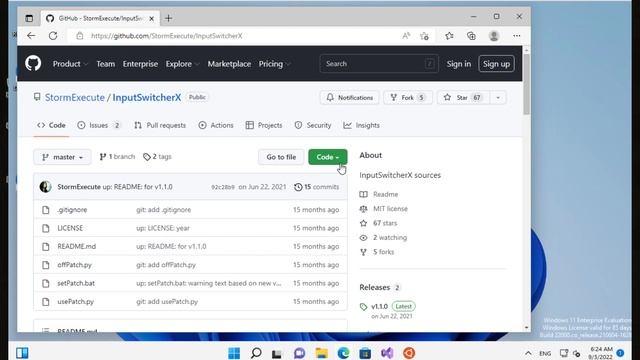This screenshot has width=640, height=360.
Task: View the 2 tags link
Action: point(157,157)
